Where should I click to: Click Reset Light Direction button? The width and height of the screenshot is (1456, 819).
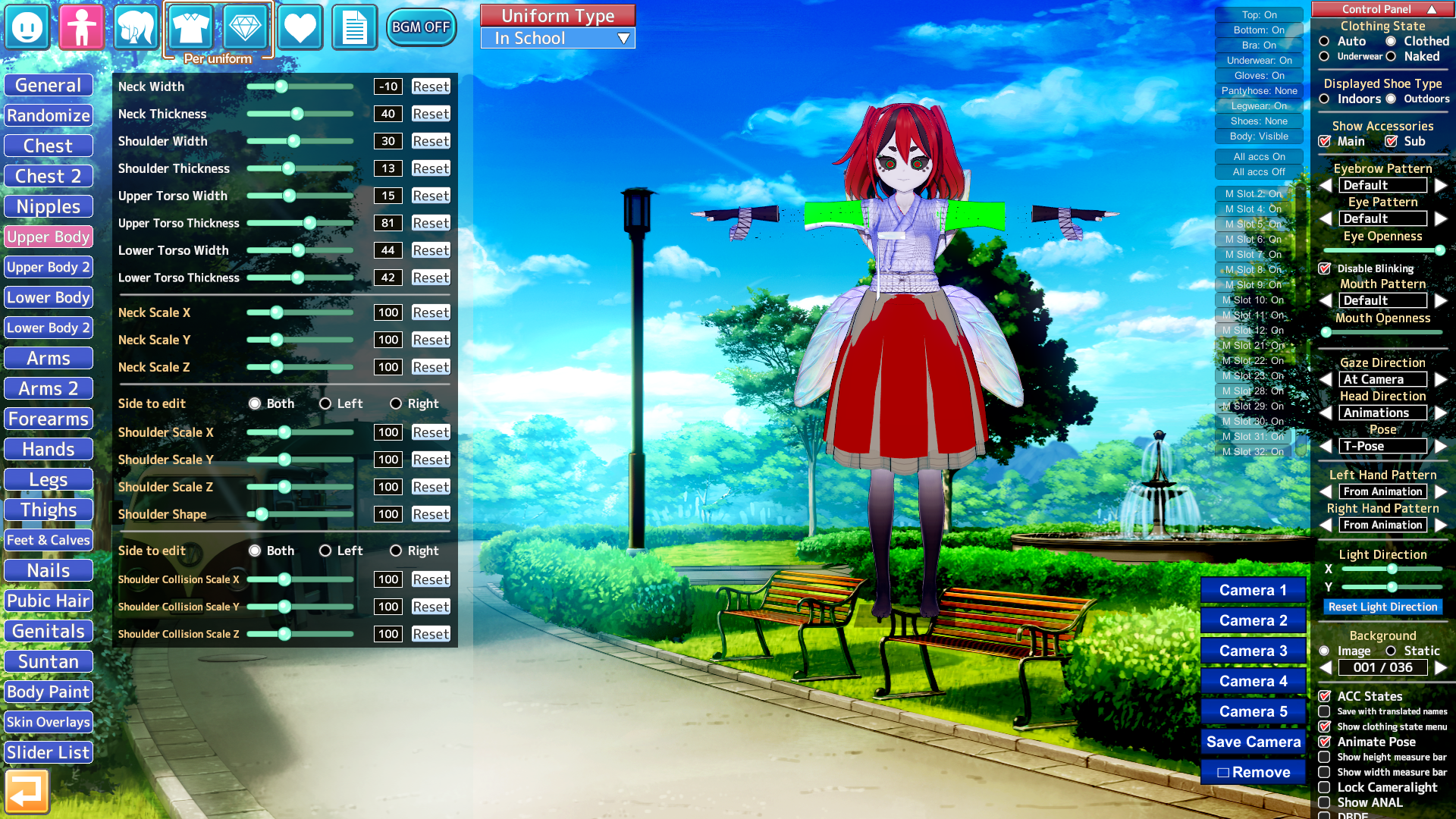click(x=1383, y=607)
